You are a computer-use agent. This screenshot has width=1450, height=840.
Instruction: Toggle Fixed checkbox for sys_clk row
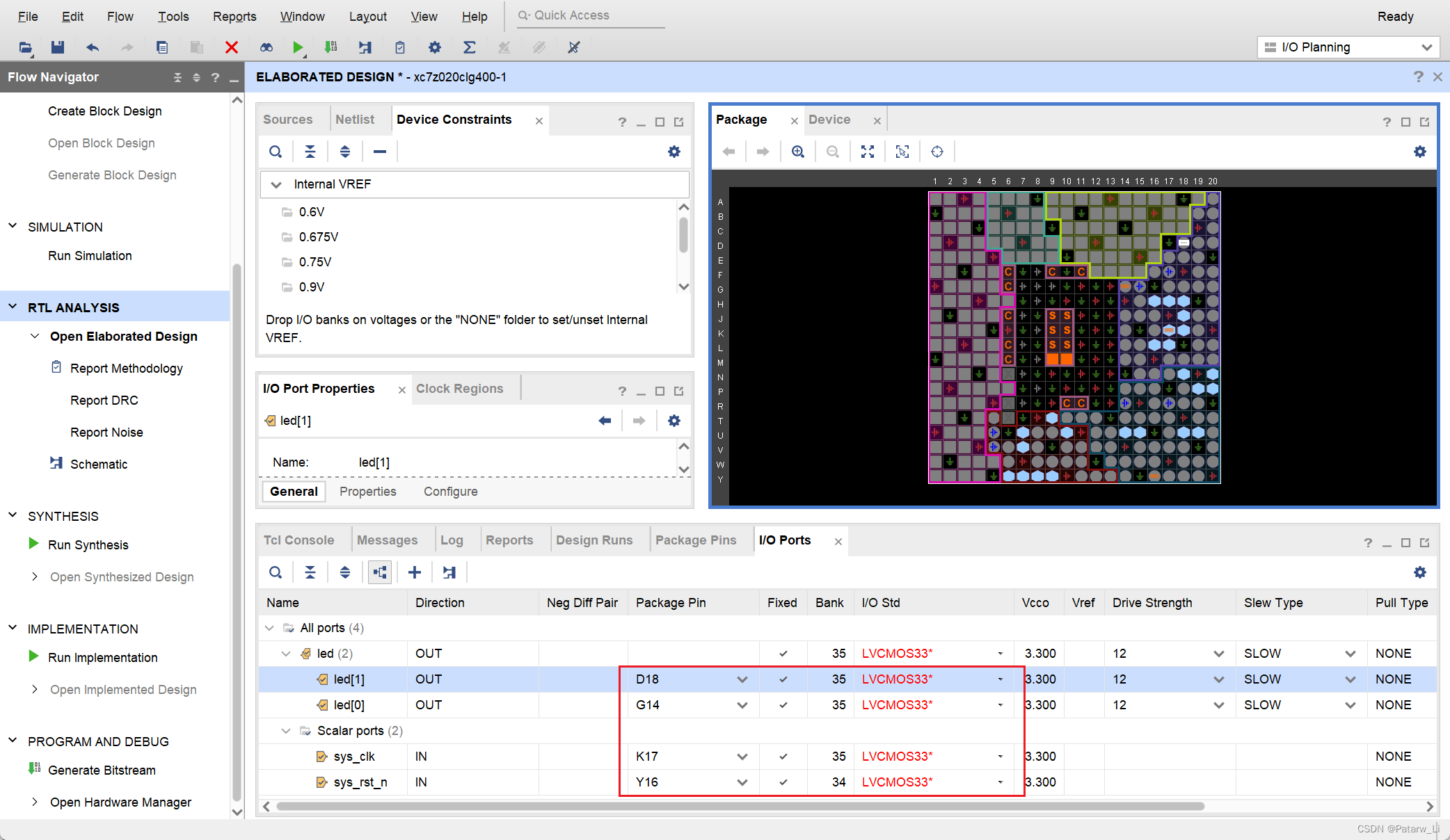(783, 757)
